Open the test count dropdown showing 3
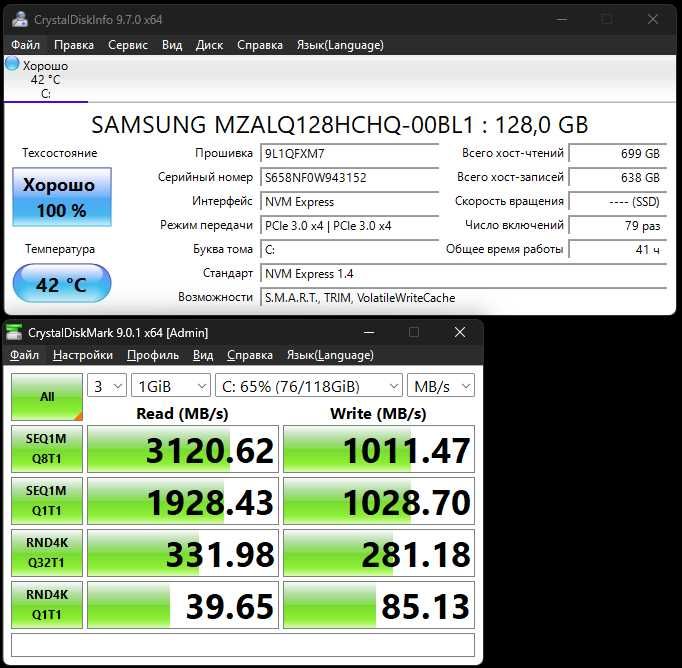The image size is (682, 668). click(107, 385)
